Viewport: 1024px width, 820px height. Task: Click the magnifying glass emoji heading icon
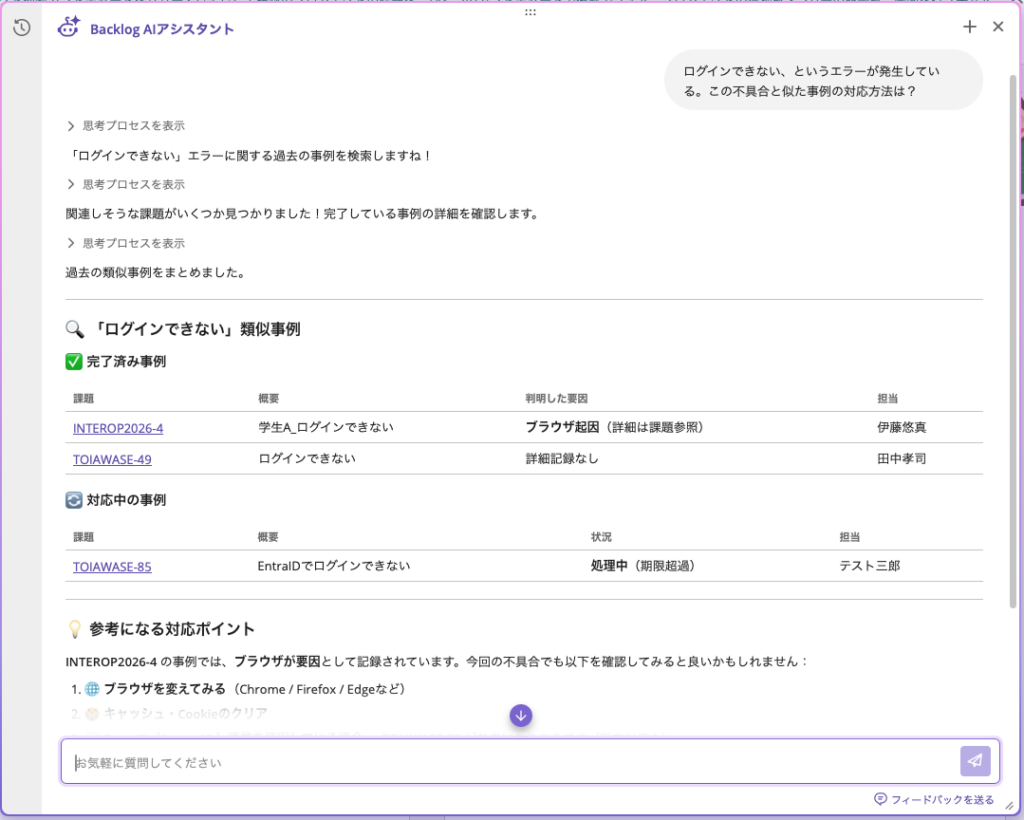tap(74, 329)
